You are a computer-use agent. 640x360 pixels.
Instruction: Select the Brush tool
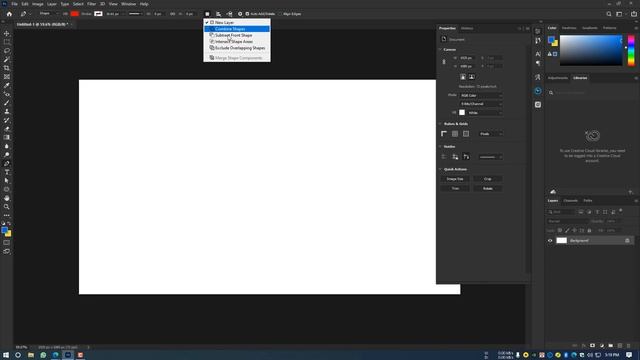(x=7, y=103)
